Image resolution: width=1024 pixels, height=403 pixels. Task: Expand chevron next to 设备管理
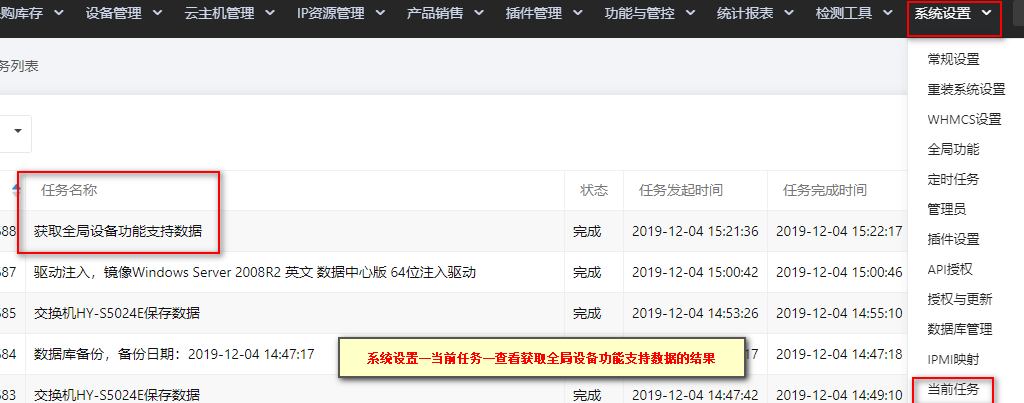[158, 13]
